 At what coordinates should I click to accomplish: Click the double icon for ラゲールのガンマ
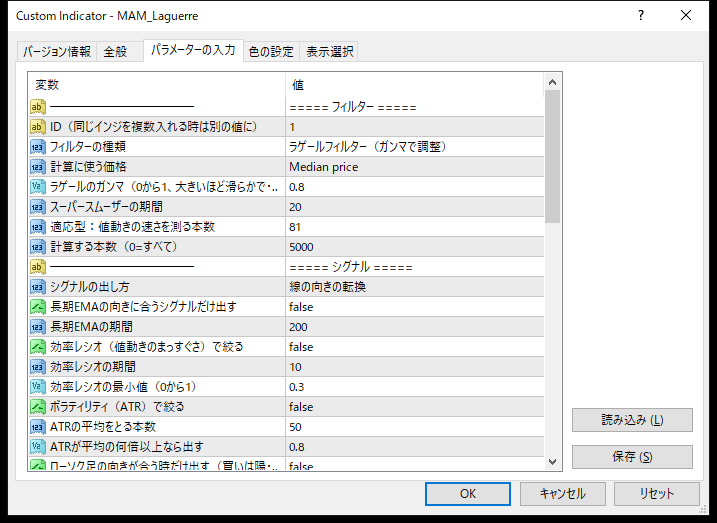tap(38, 187)
